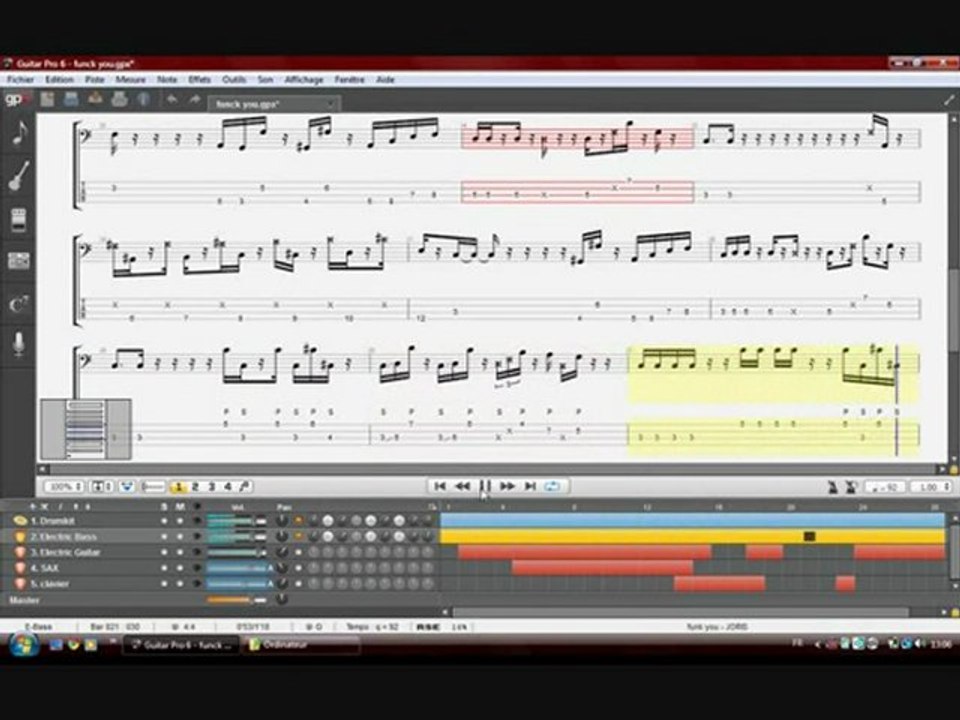Image resolution: width=960 pixels, height=720 pixels.
Task: Open the zoom 100% dropdown
Action: 64,487
